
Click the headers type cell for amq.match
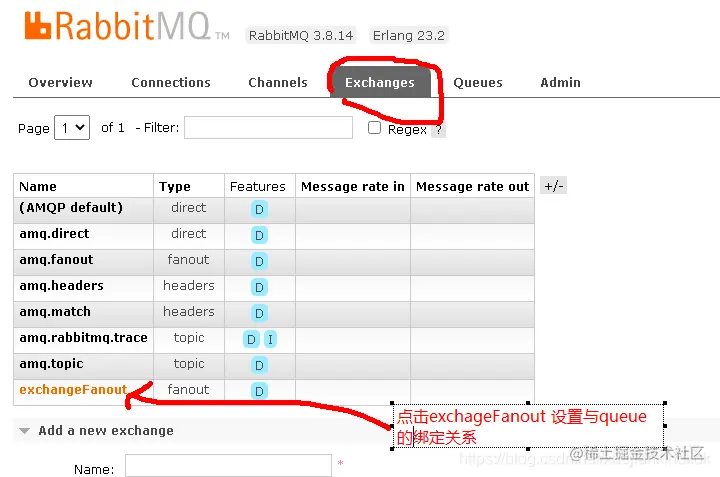(189, 312)
